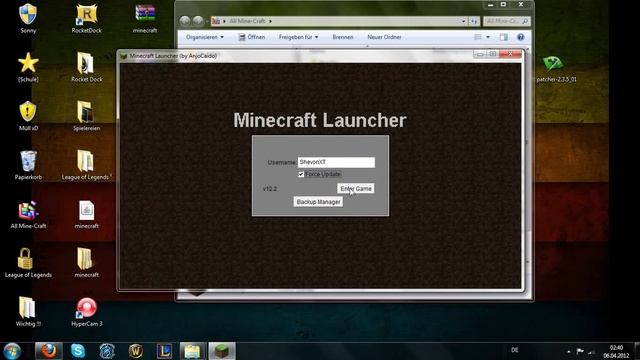Open the blue gear taskbar icon

(x=107, y=351)
